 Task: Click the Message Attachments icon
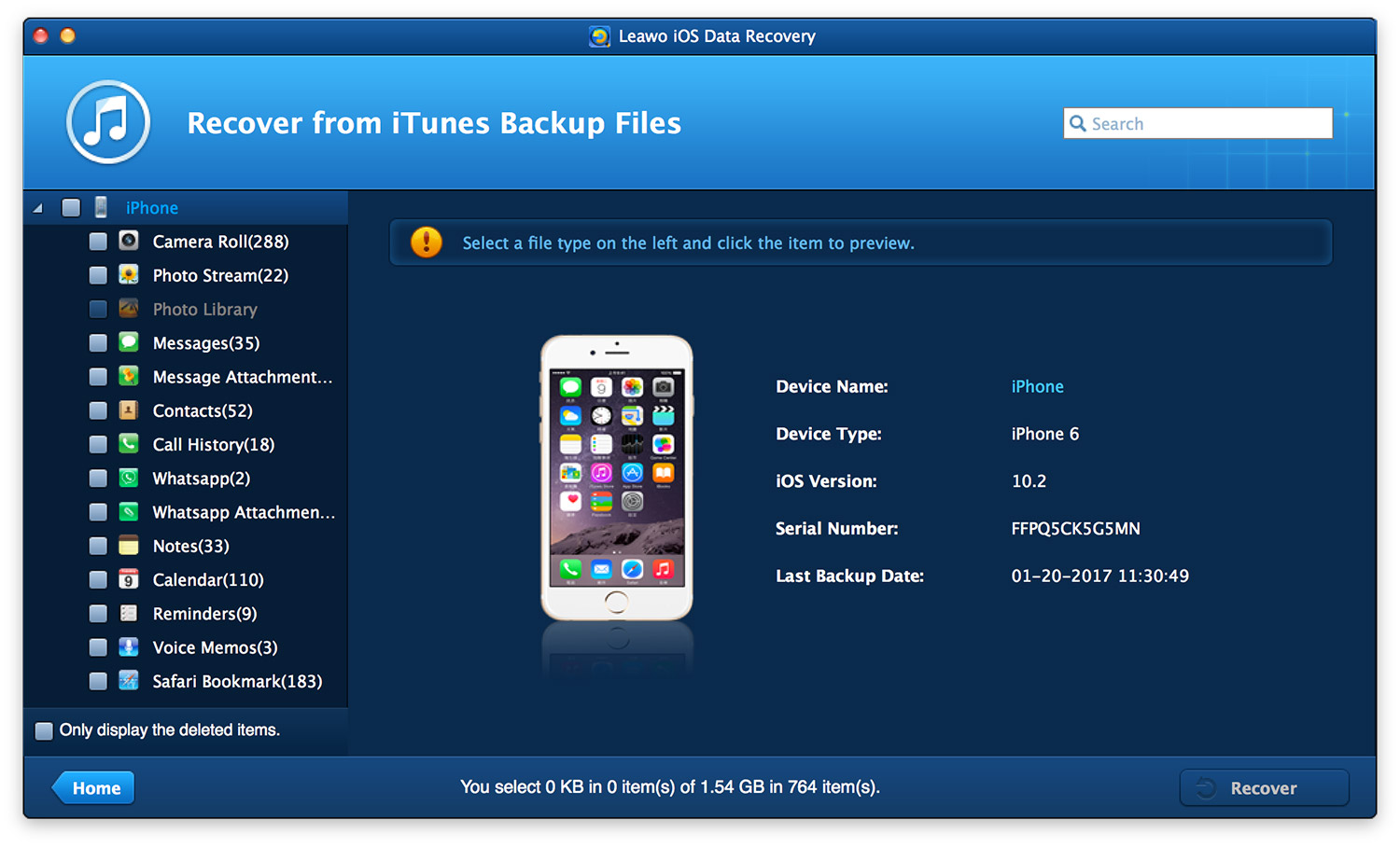click(129, 376)
